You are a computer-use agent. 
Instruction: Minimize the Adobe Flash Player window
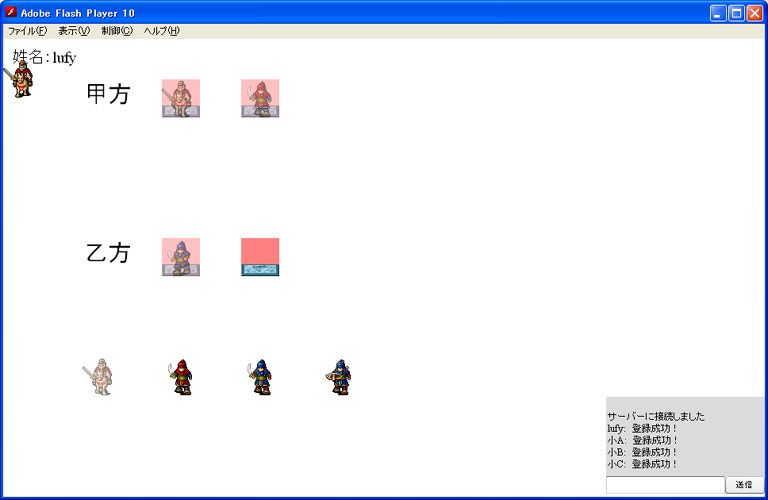click(x=719, y=13)
